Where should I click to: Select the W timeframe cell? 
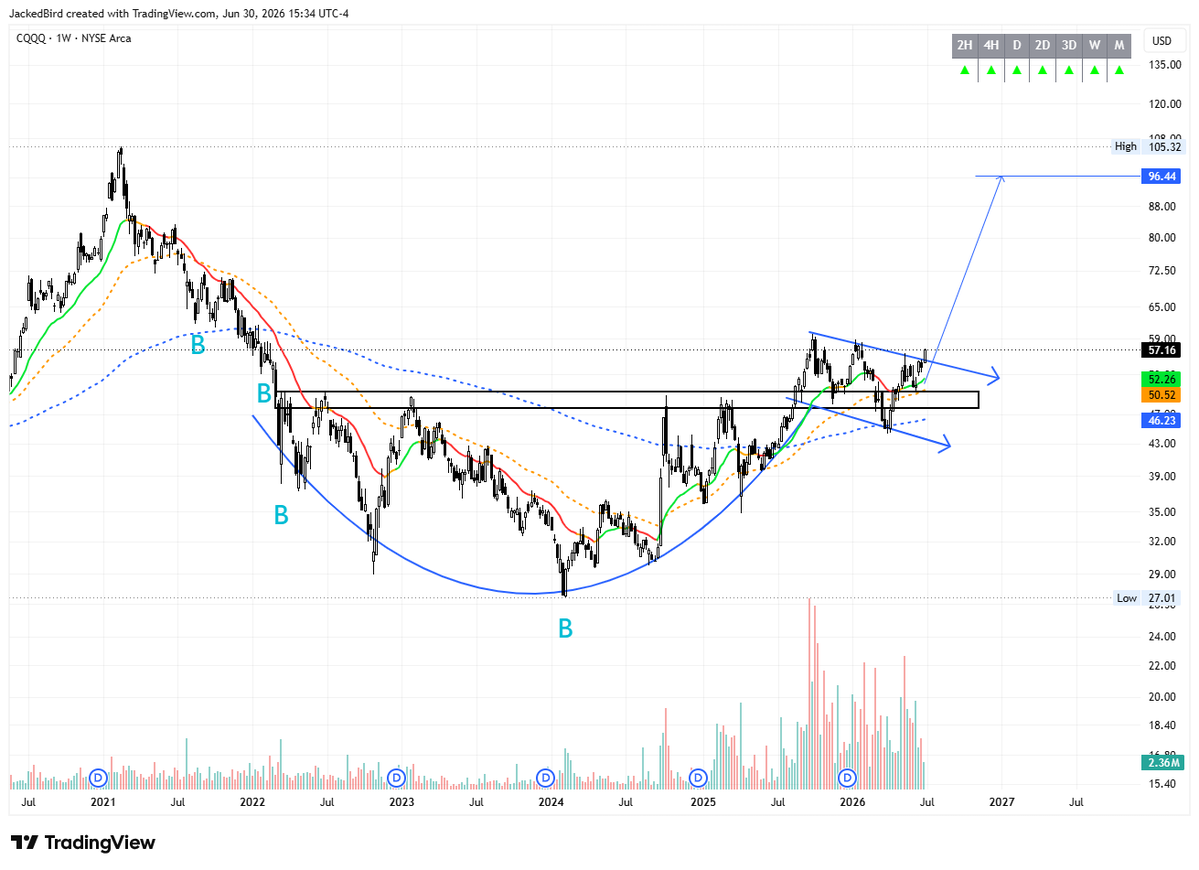click(1095, 45)
